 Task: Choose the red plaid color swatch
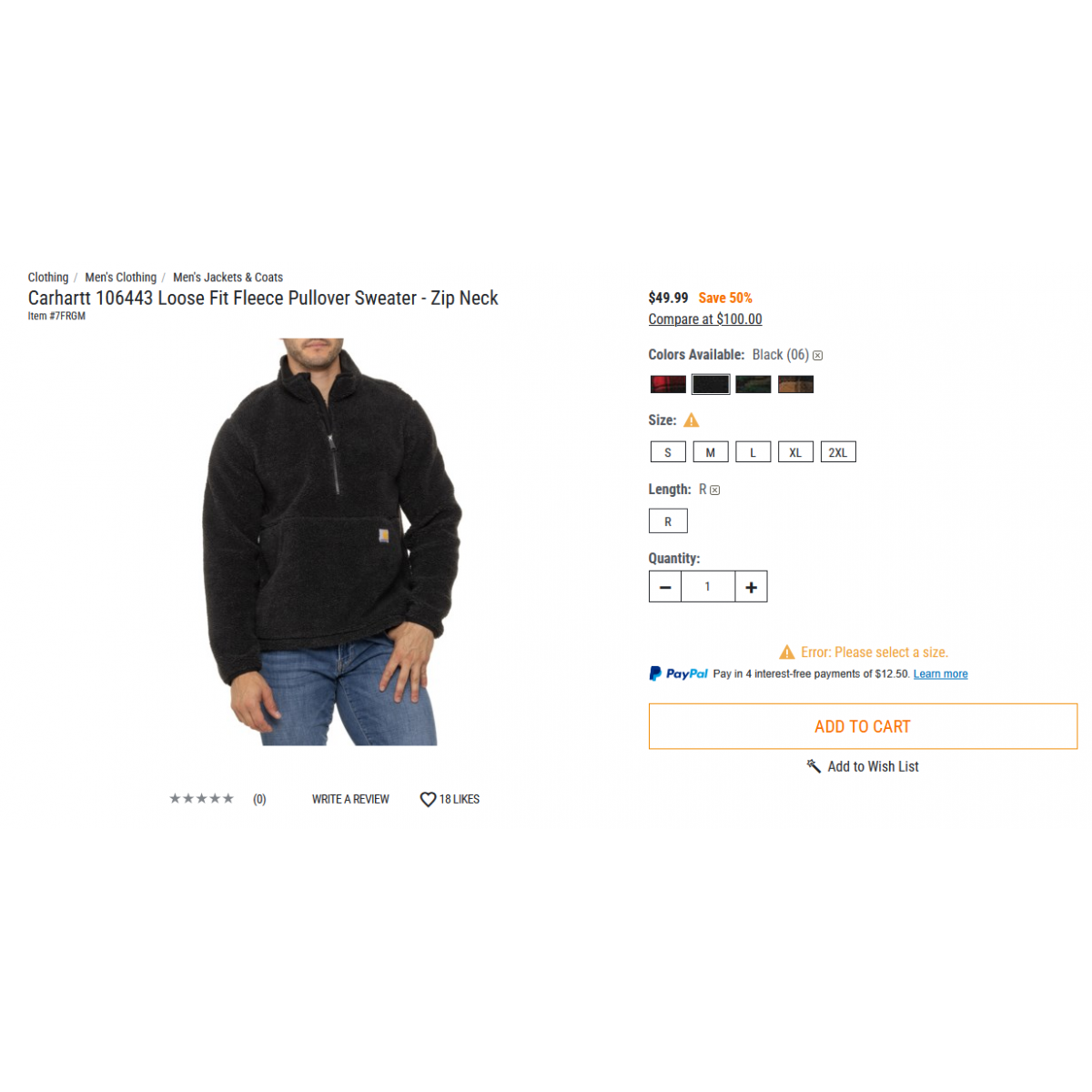click(668, 384)
